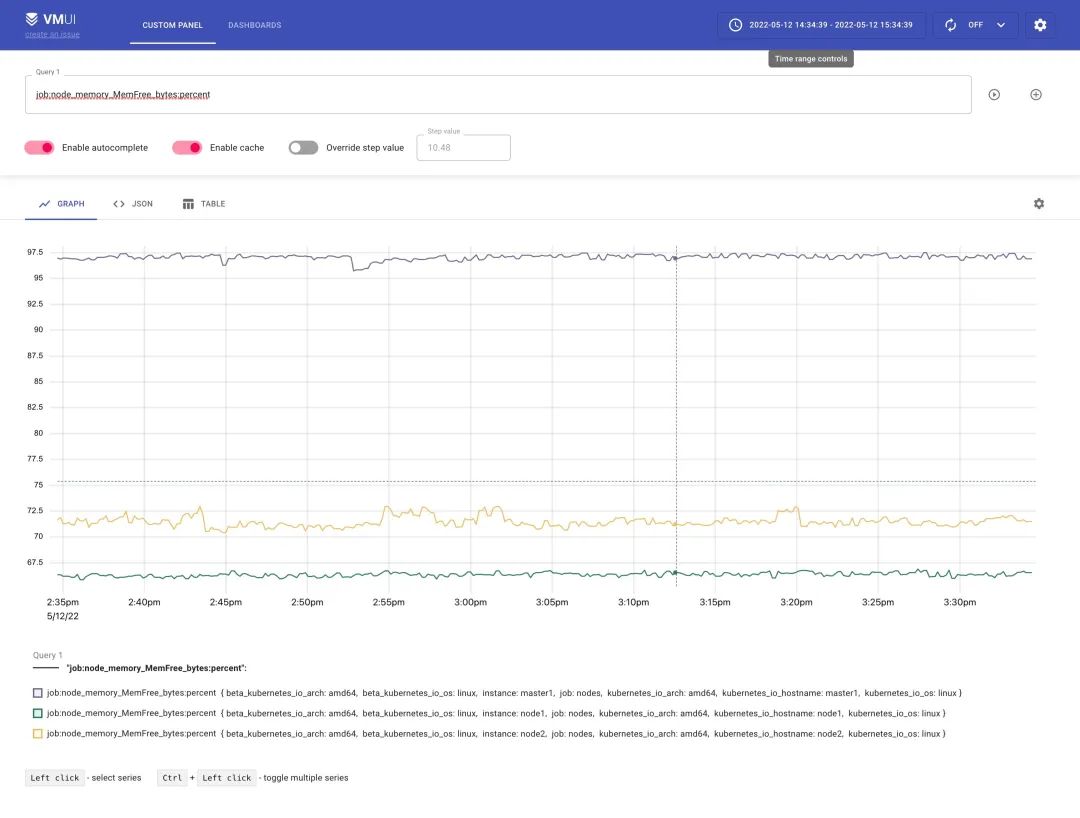Switch to the JSON view tab
1080x818 pixels.
coord(133,204)
